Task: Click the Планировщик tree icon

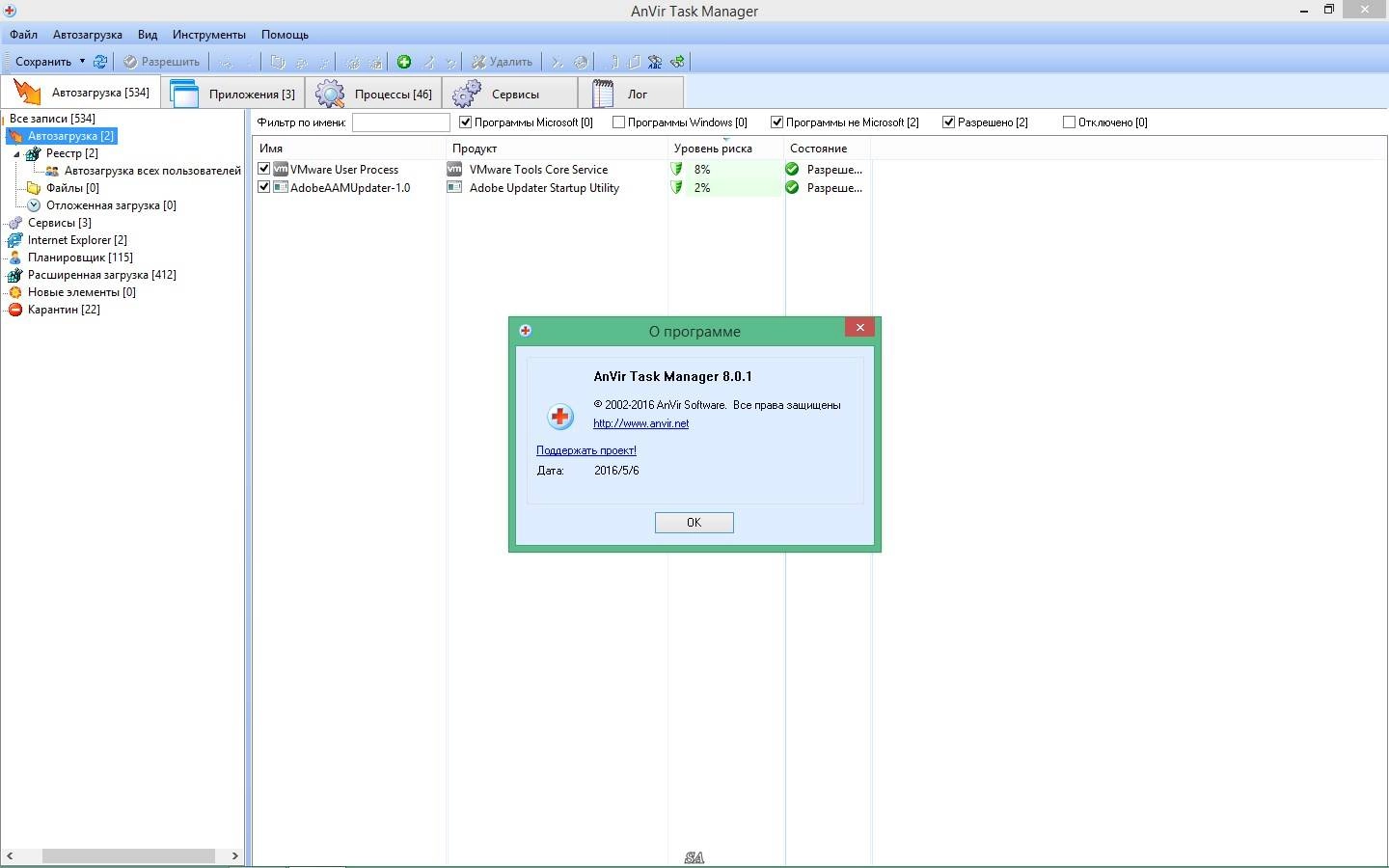Action: pos(15,258)
